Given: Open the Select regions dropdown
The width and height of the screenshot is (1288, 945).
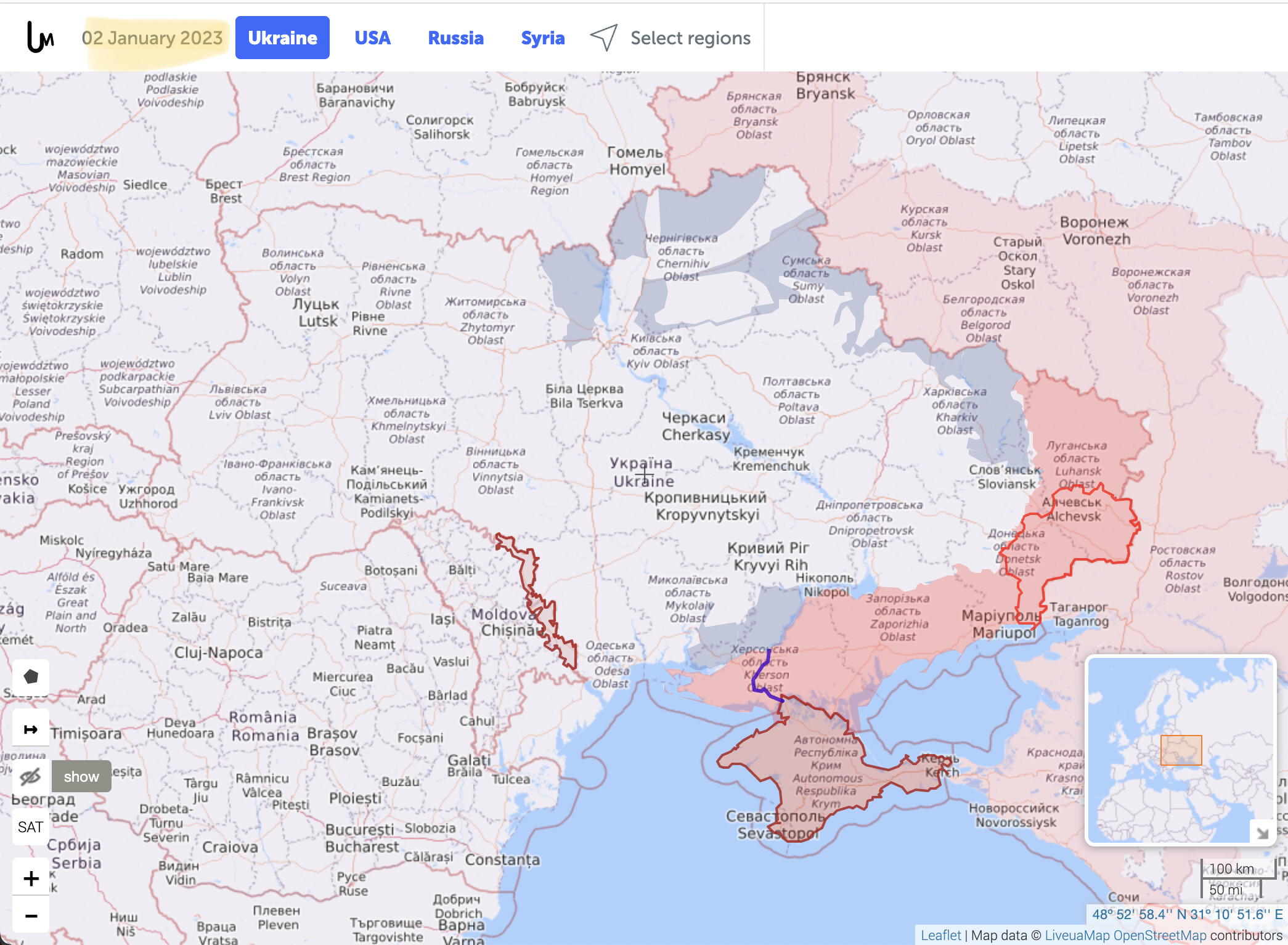Looking at the screenshot, I should pos(690,38).
